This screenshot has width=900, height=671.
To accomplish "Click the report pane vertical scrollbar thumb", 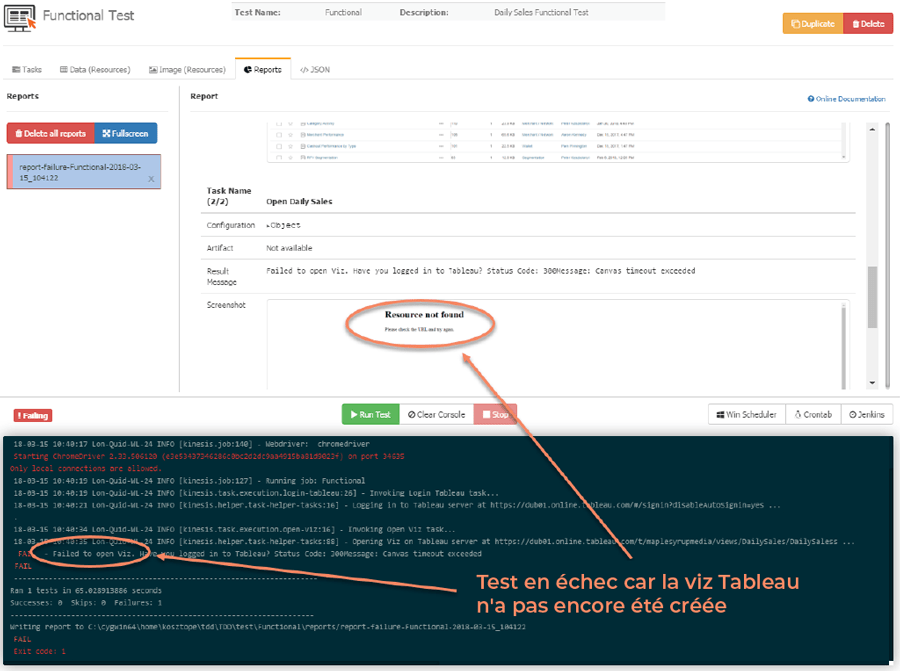I will 872,297.
